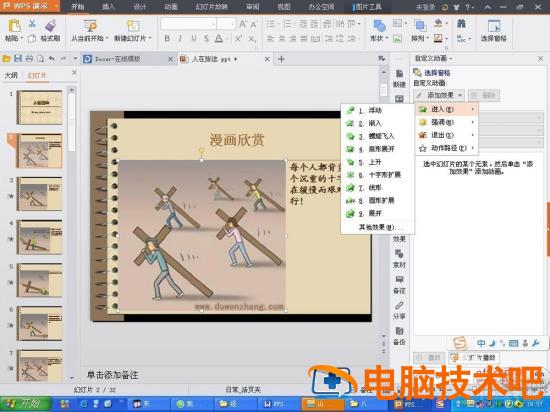Choose the 上升 entrance effect
This screenshot has width=550, height=412.
pos(377,162)
